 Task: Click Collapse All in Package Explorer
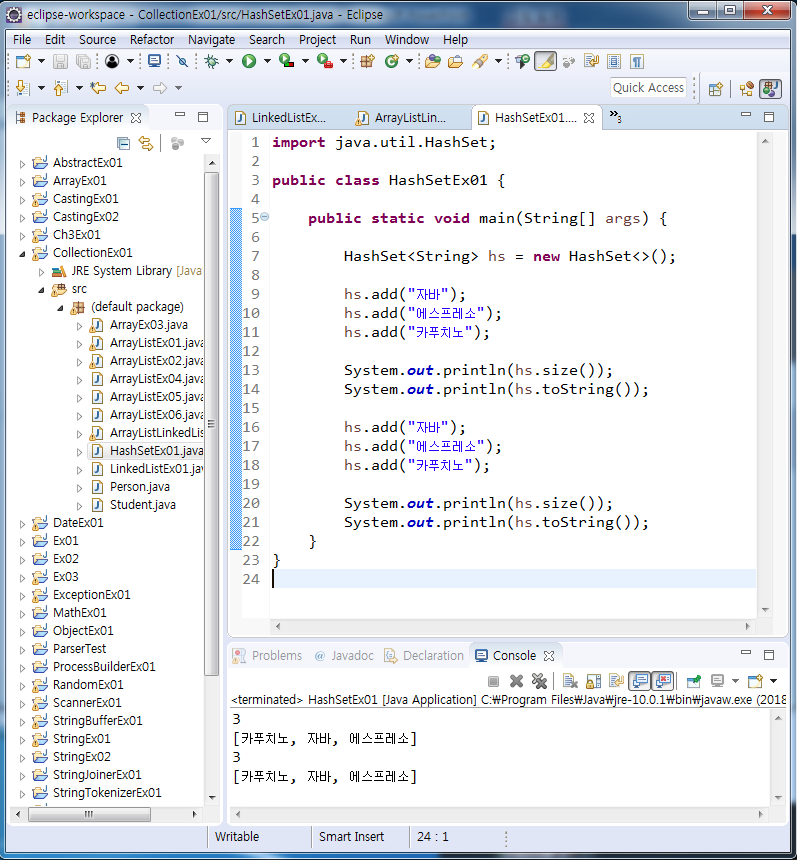[124, 143]
